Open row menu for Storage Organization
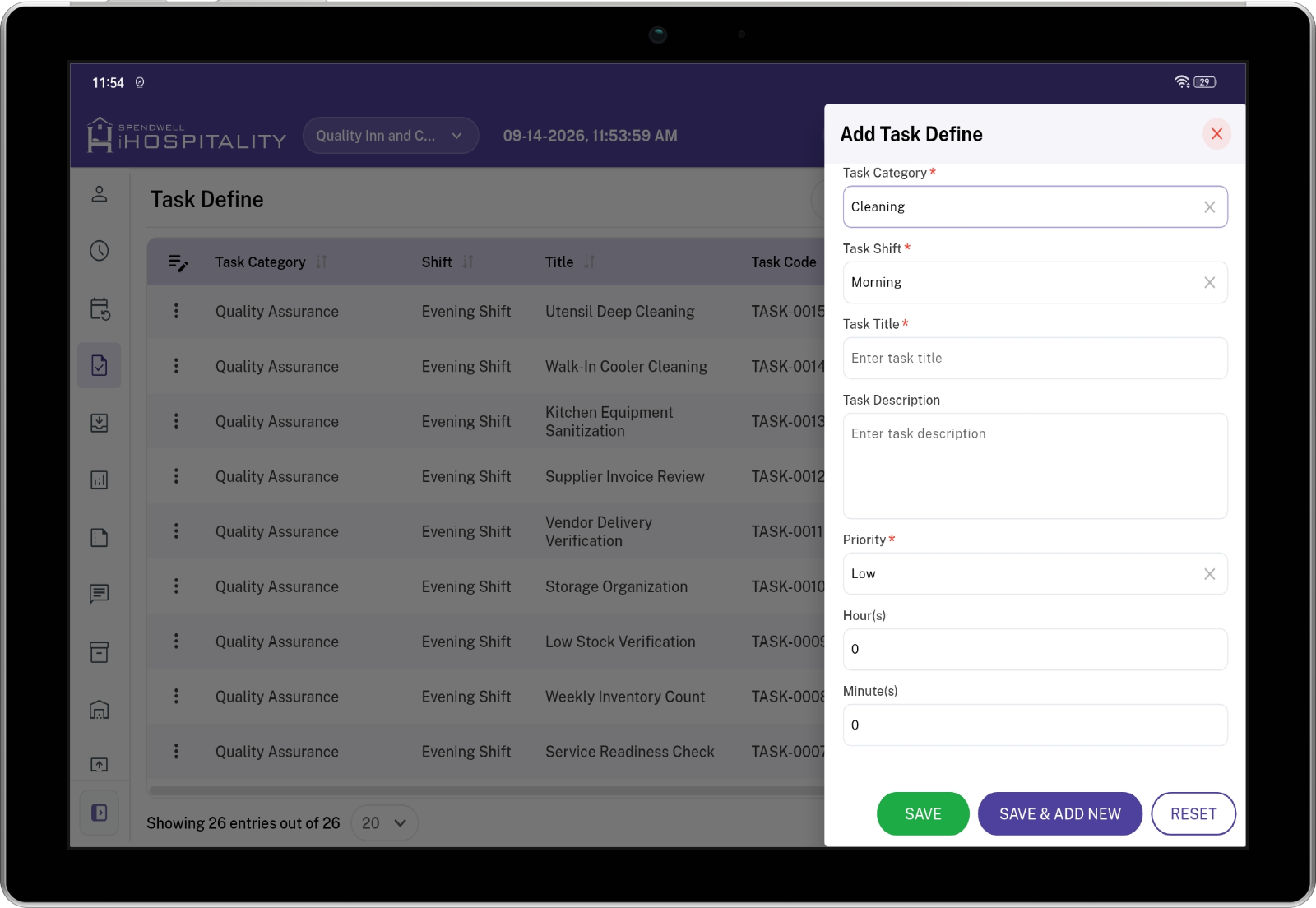This screenshot has width=1316, height=908. click(x=176, y=586)
